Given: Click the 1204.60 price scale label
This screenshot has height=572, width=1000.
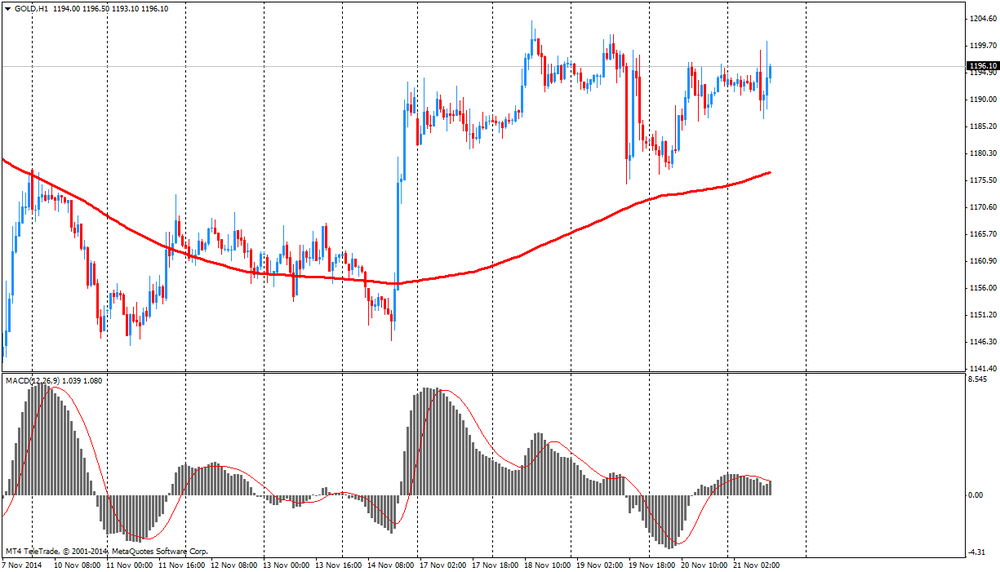Looking at the screenshot, I should [x=983, y=18].
